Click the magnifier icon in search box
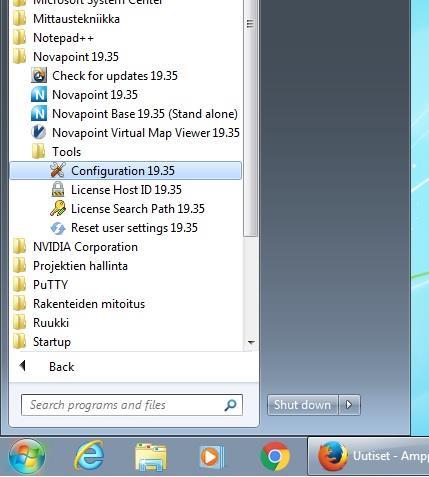The image size is (429, 477). (x=230, y=405)
